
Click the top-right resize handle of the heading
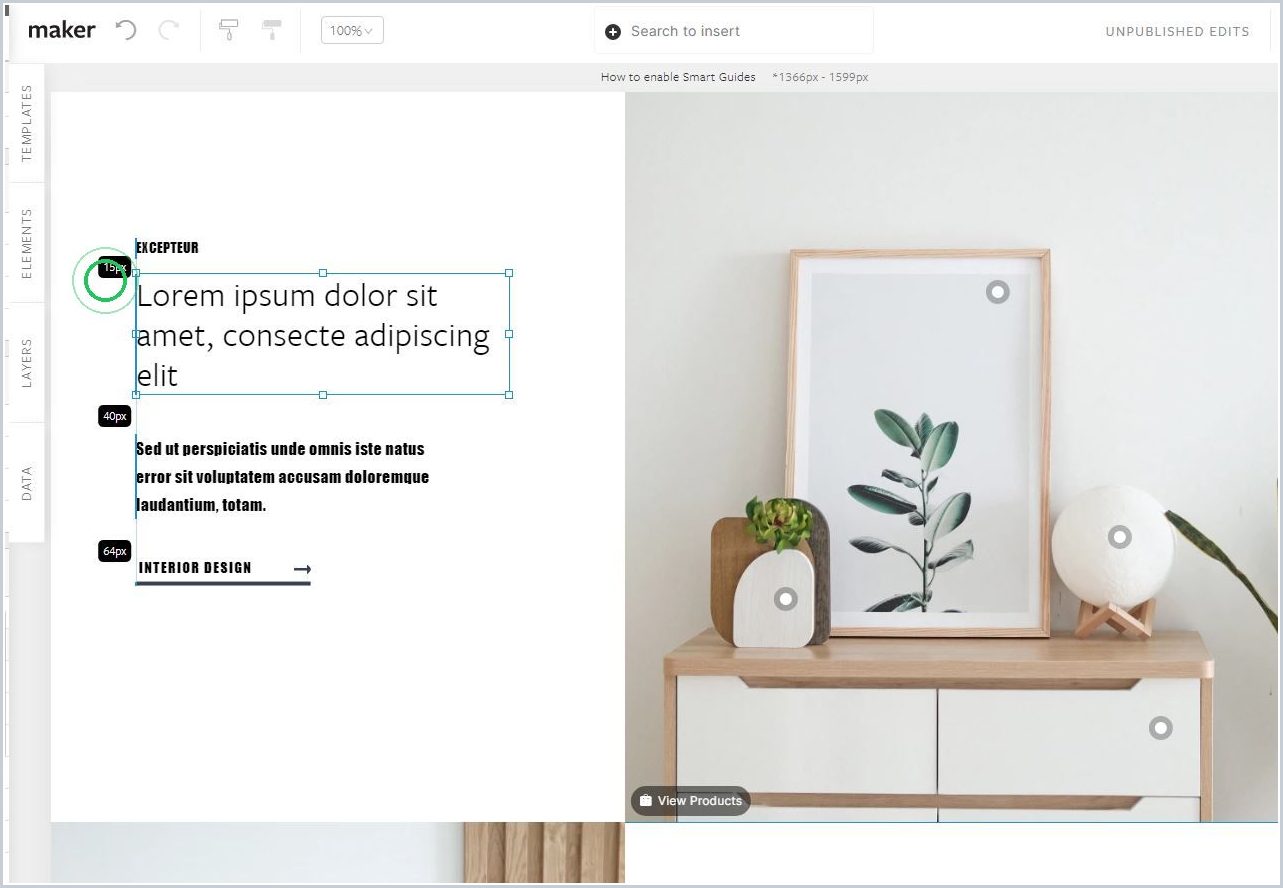(509, 273)
